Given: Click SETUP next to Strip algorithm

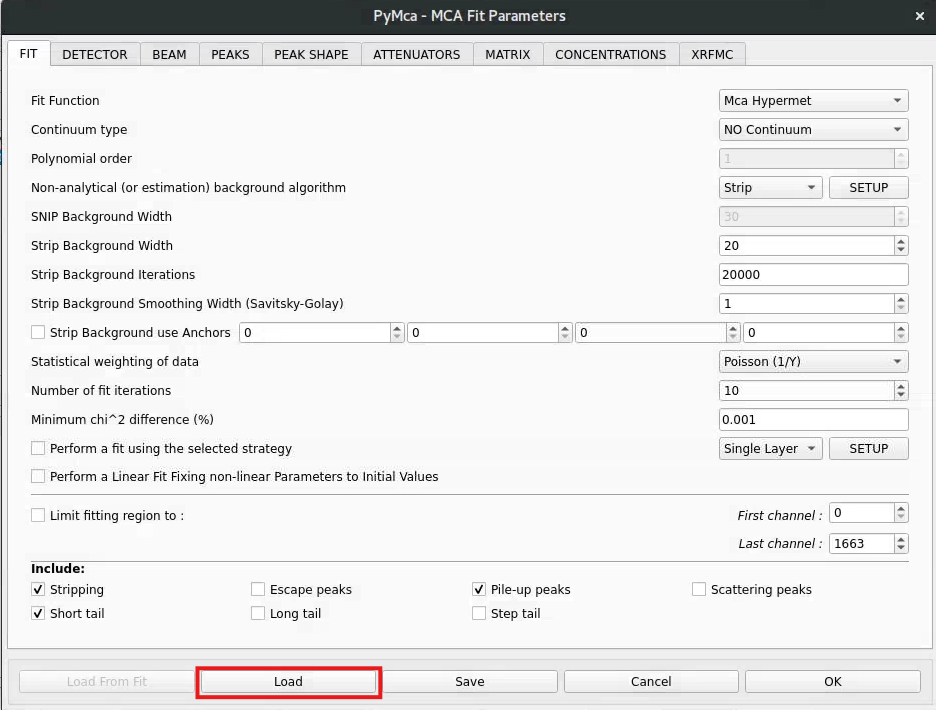Looking at the screenshot, I should pos(869,188).
